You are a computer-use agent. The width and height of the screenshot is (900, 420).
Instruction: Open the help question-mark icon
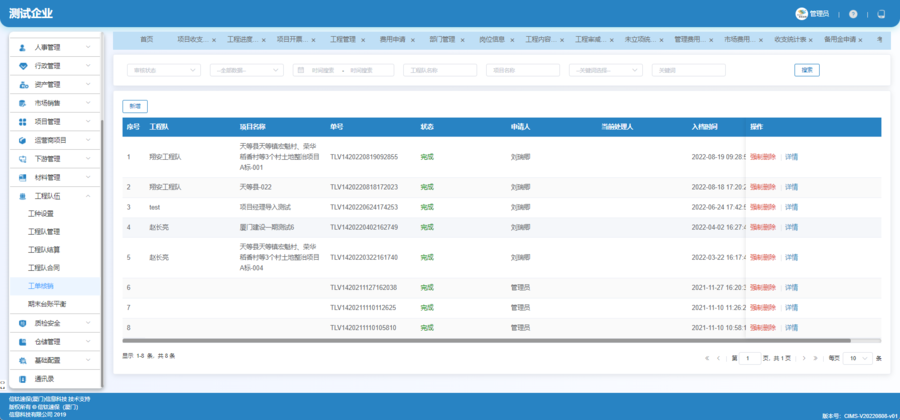(853, 14)
